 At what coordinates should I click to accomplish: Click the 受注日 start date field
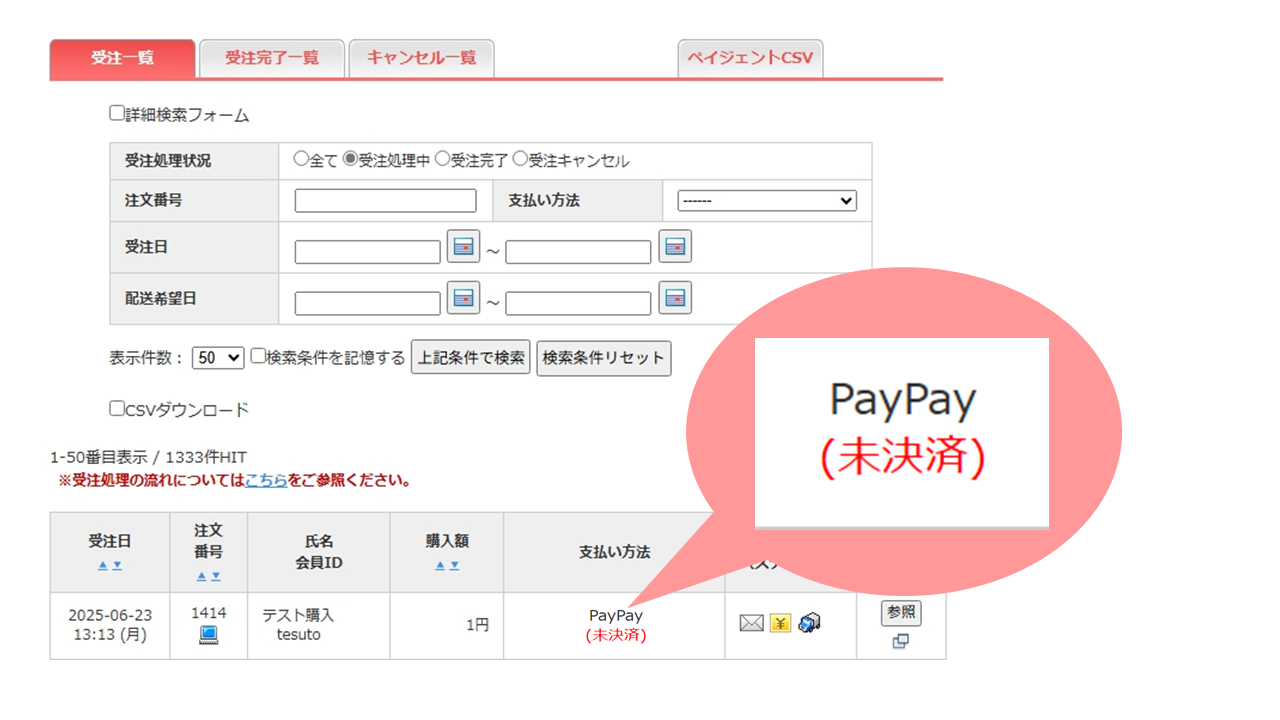click(368, 252)
